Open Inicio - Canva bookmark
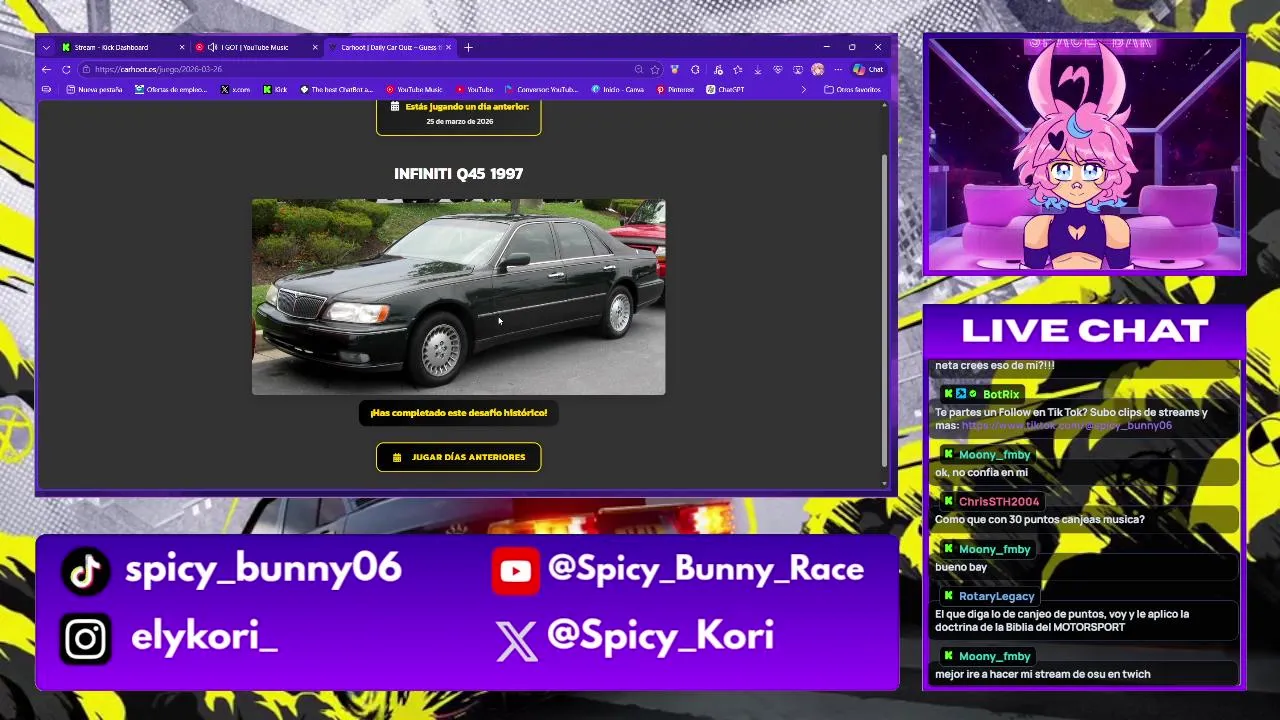 [617, 89]
